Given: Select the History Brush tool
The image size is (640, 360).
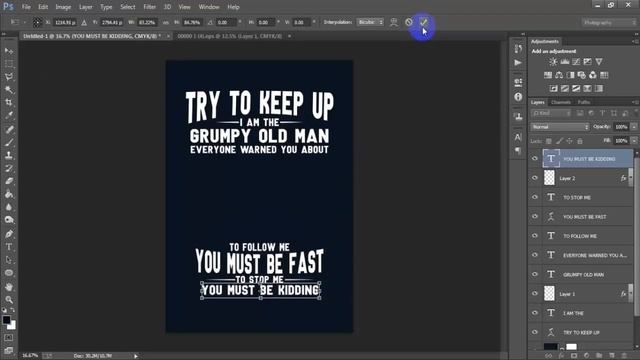Looking at the screenshot, I should point(9,168).
